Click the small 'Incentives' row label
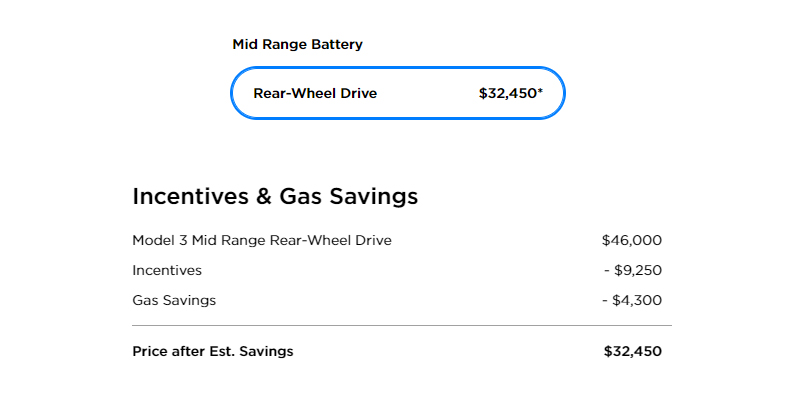The image size is (800, 400). pyautogui.click(x=167, y=271)
